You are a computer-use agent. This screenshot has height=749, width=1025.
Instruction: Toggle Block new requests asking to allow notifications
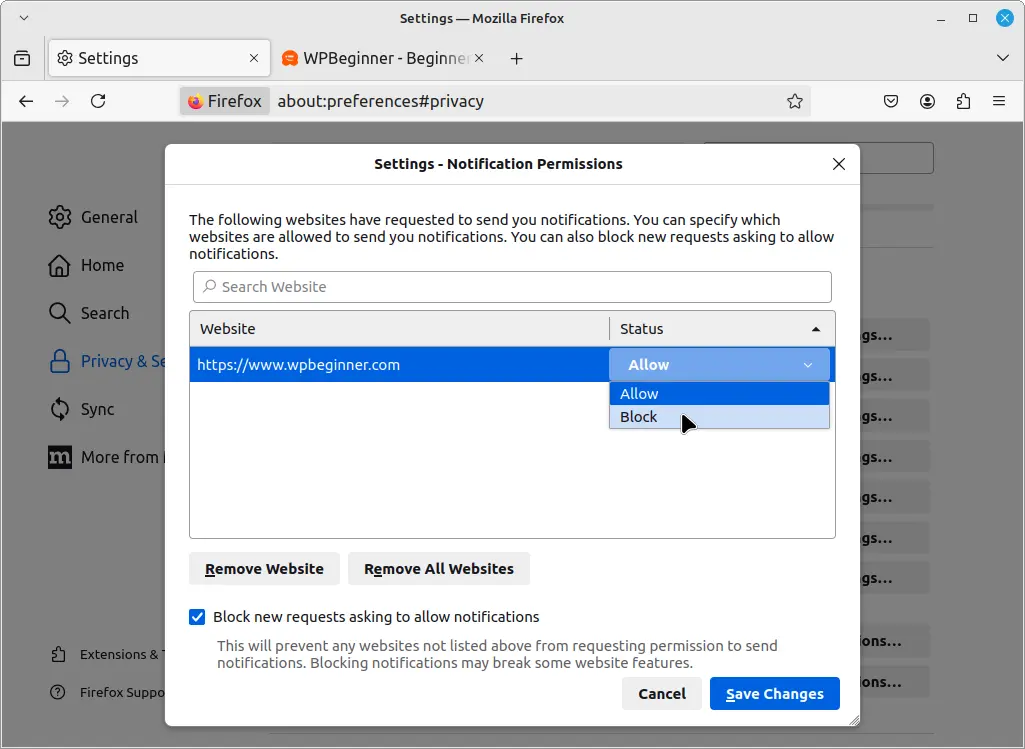pos(197,617)
